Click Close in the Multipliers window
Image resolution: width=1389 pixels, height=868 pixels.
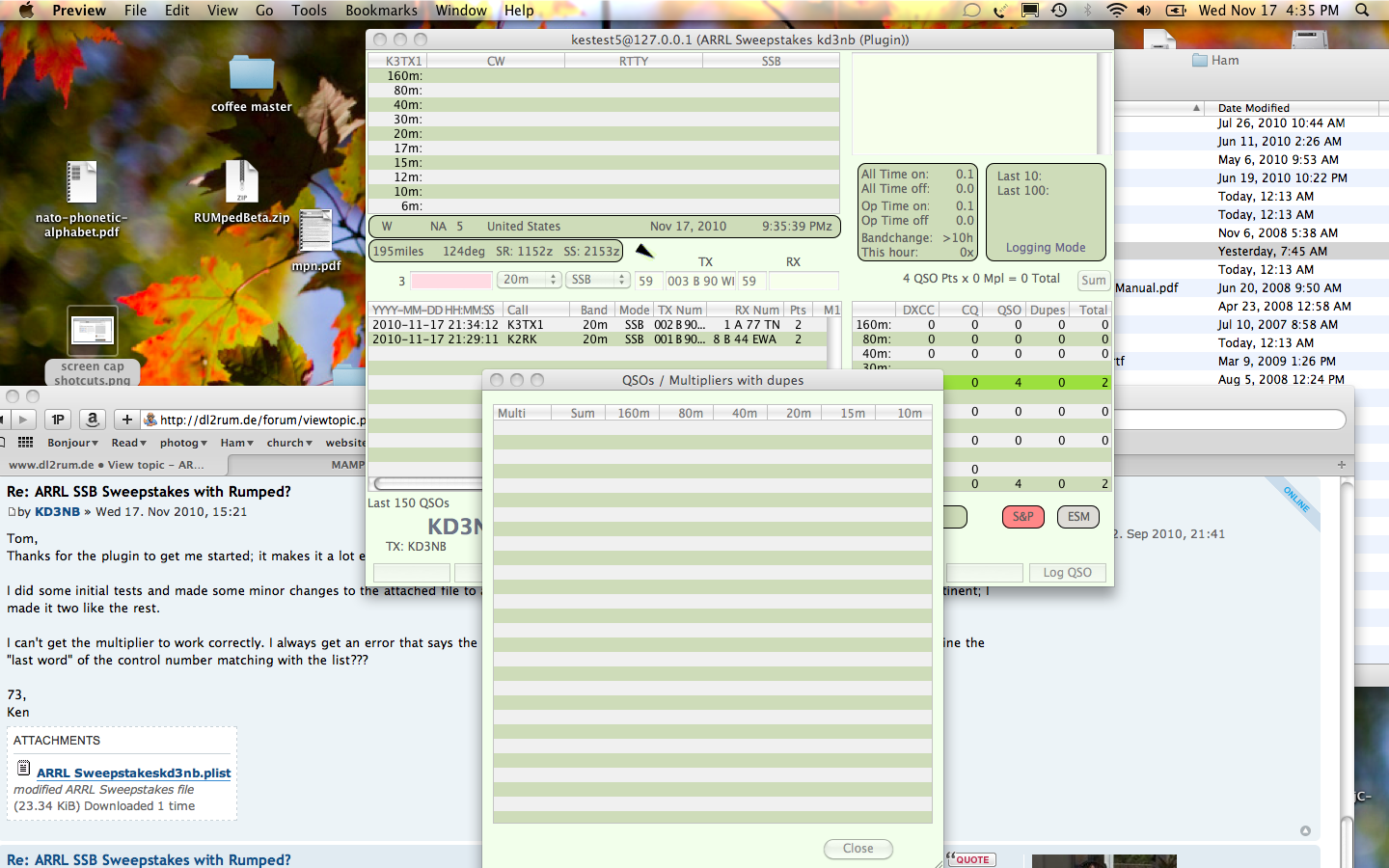[858, 849]
